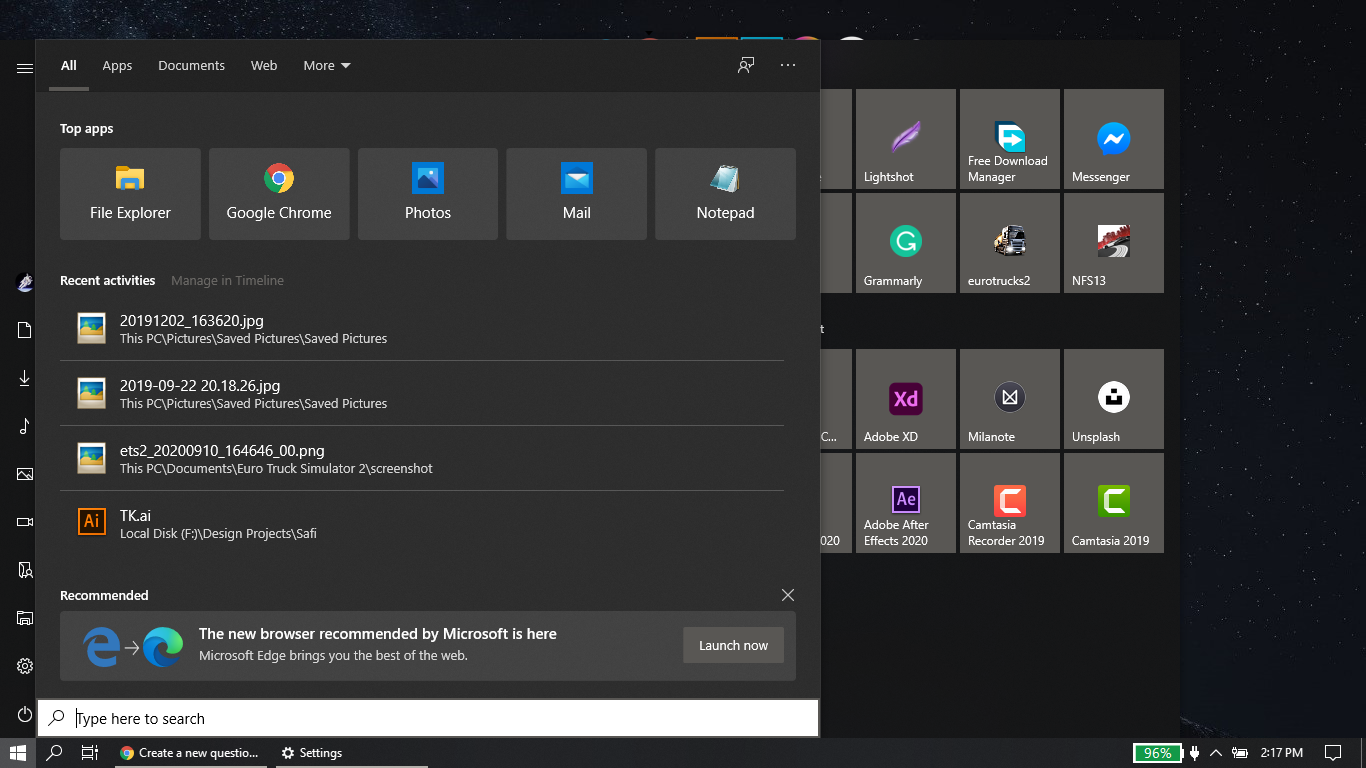This screenshot has width=1366, height=768.
Task: Click the search feedback icon
Action: click(746, 65)
